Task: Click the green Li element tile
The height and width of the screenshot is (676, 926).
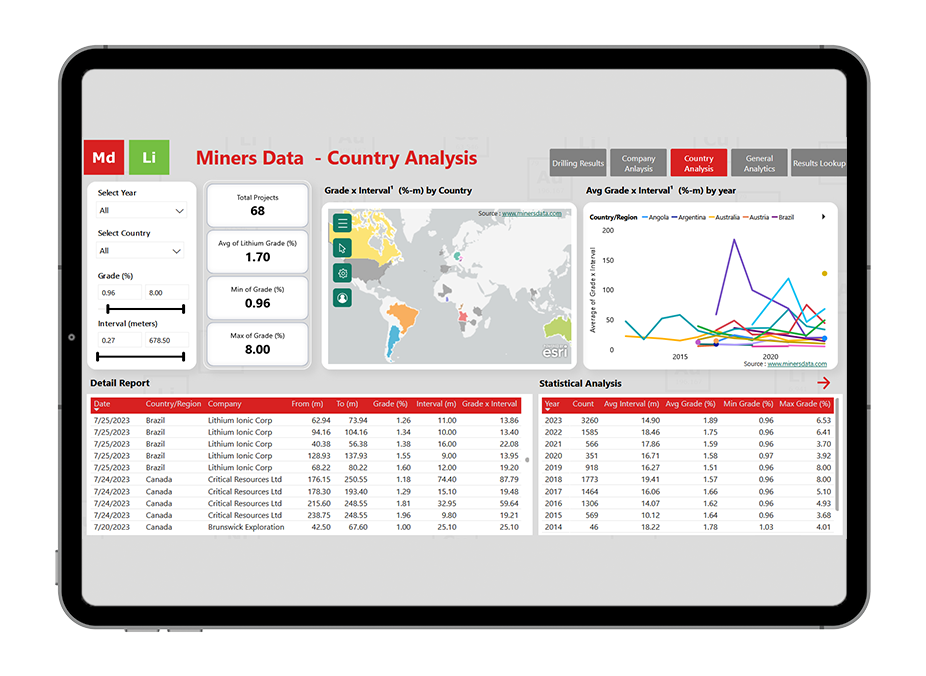Action: [x=149, y=157]
